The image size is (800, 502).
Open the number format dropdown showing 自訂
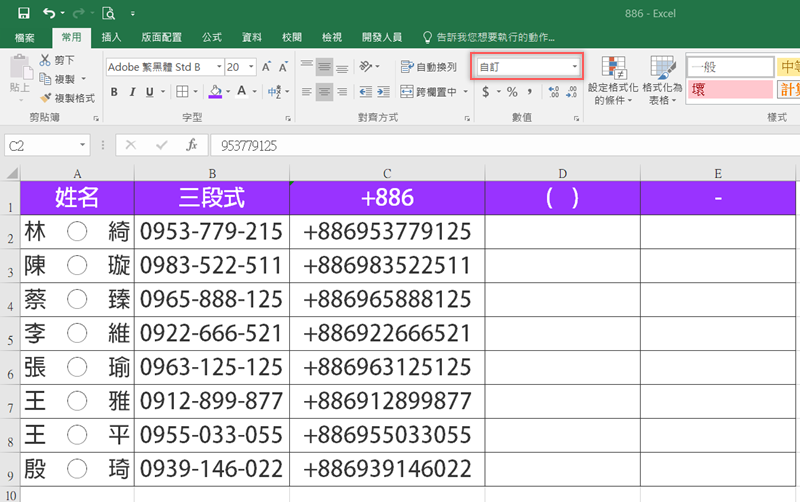pos(575,67)
